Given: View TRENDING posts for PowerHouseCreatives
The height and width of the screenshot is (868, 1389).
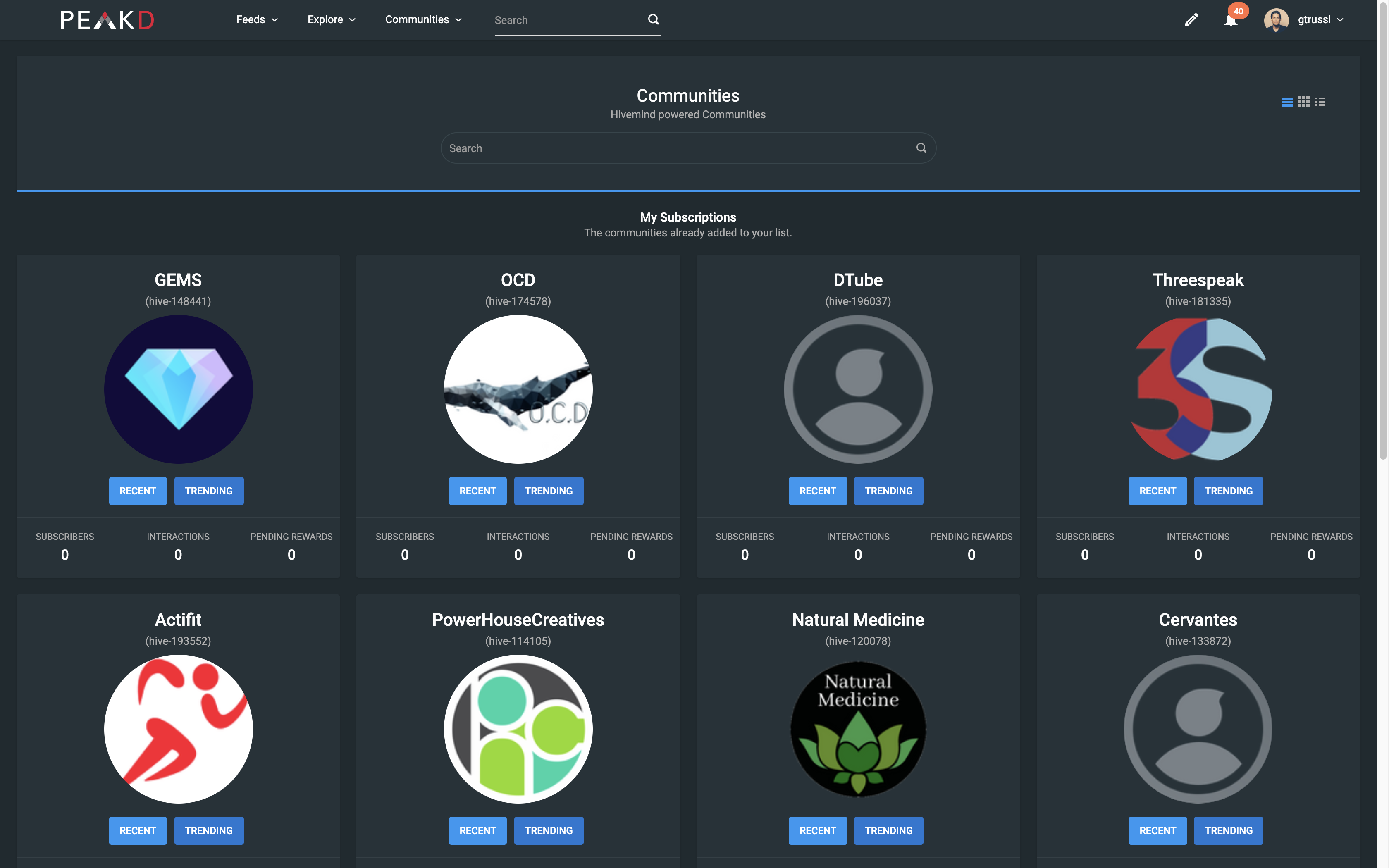Looking at the screenshot, I should pyautogui.click(x=549, y=831).
